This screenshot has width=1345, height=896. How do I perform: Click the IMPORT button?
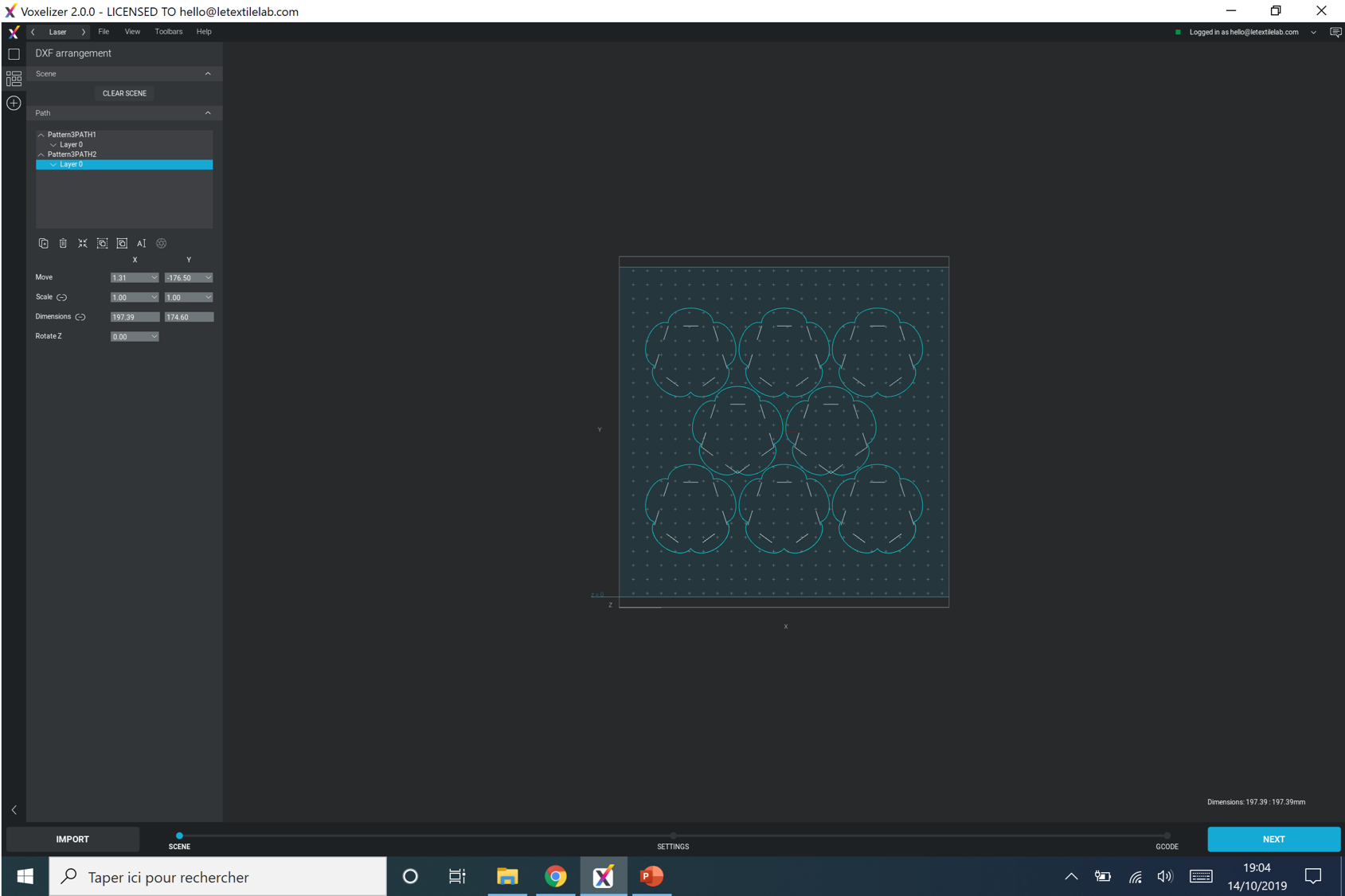point(72,839)
